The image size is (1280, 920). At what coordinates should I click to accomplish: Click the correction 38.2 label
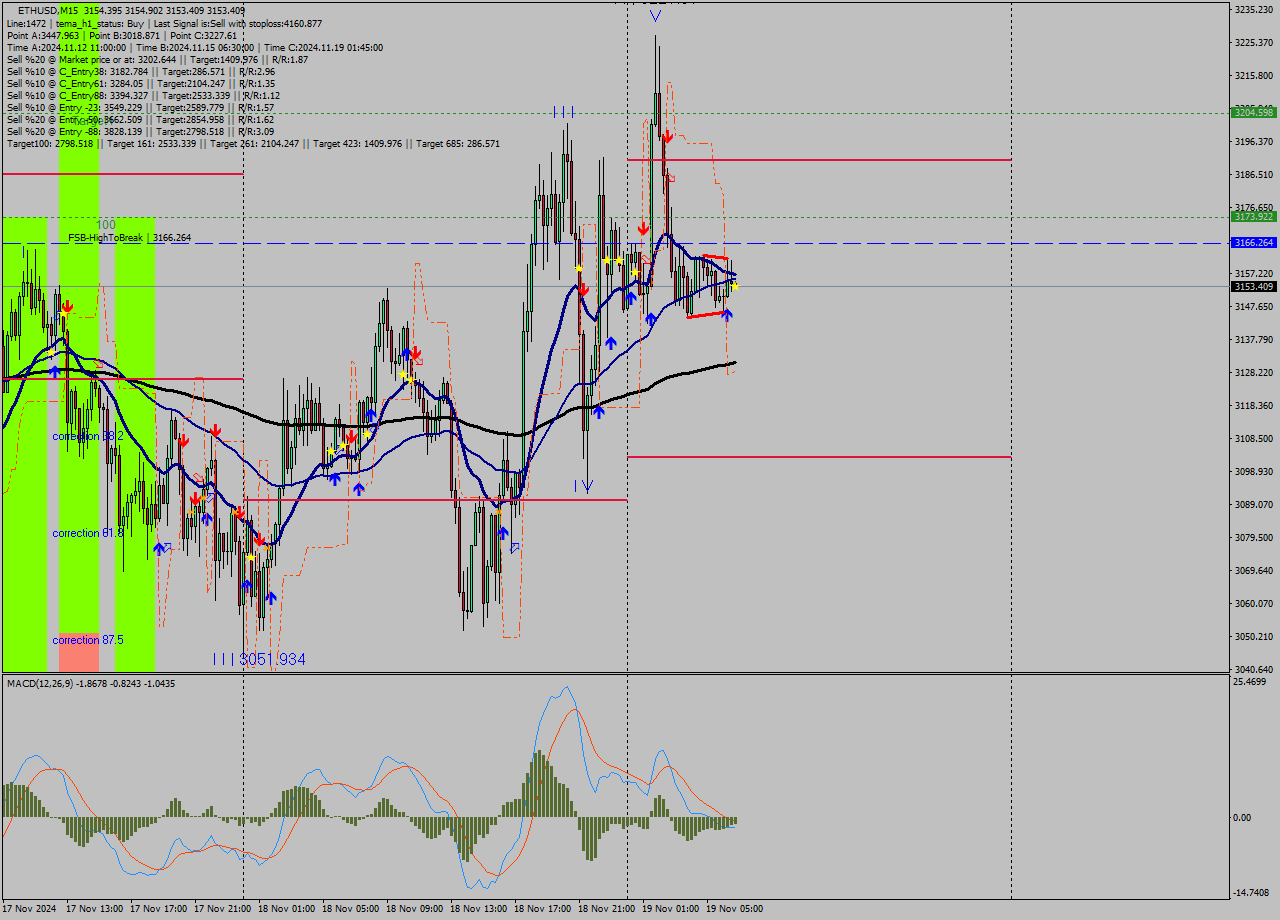(88, 436)
